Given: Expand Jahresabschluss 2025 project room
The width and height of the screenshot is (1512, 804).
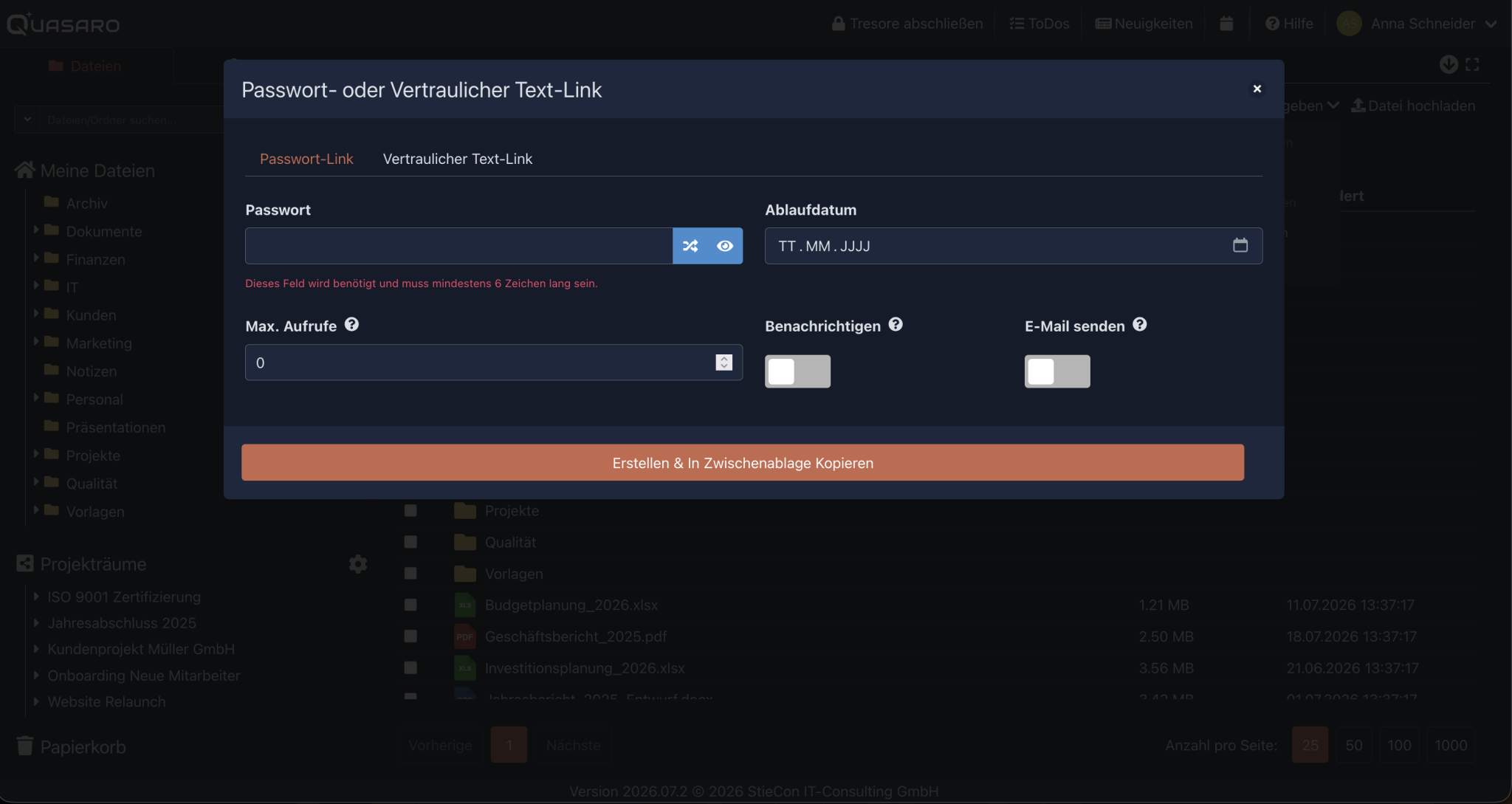Looking at the screenshot, I should (36, 622).
